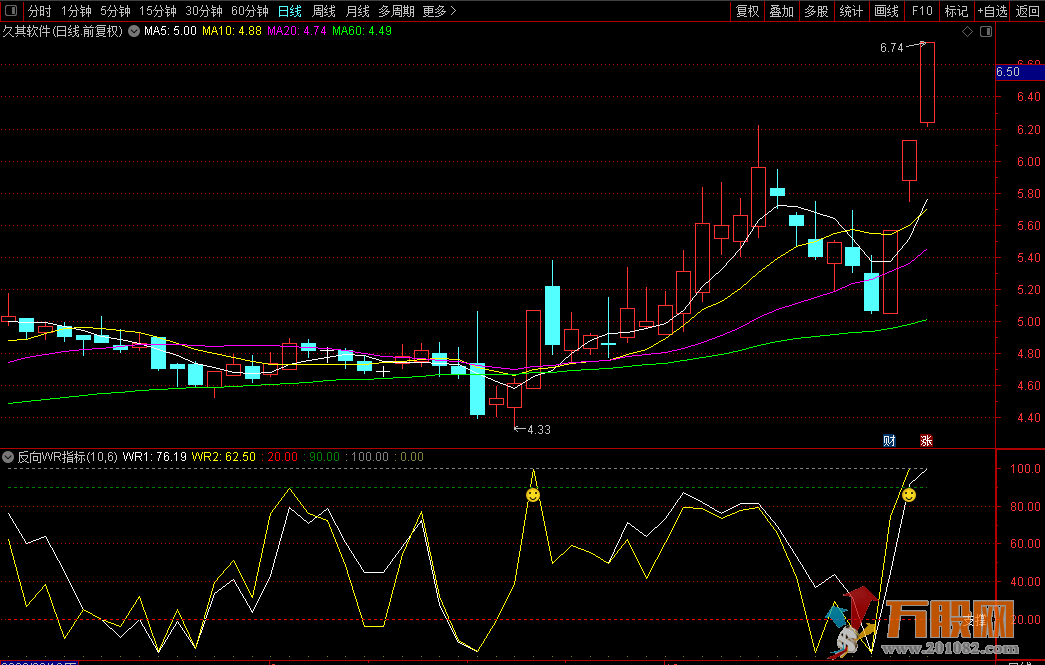1045x665 pixels.
Task: Click the MA60: 4.49 label
Action: (x=362, y=31)
